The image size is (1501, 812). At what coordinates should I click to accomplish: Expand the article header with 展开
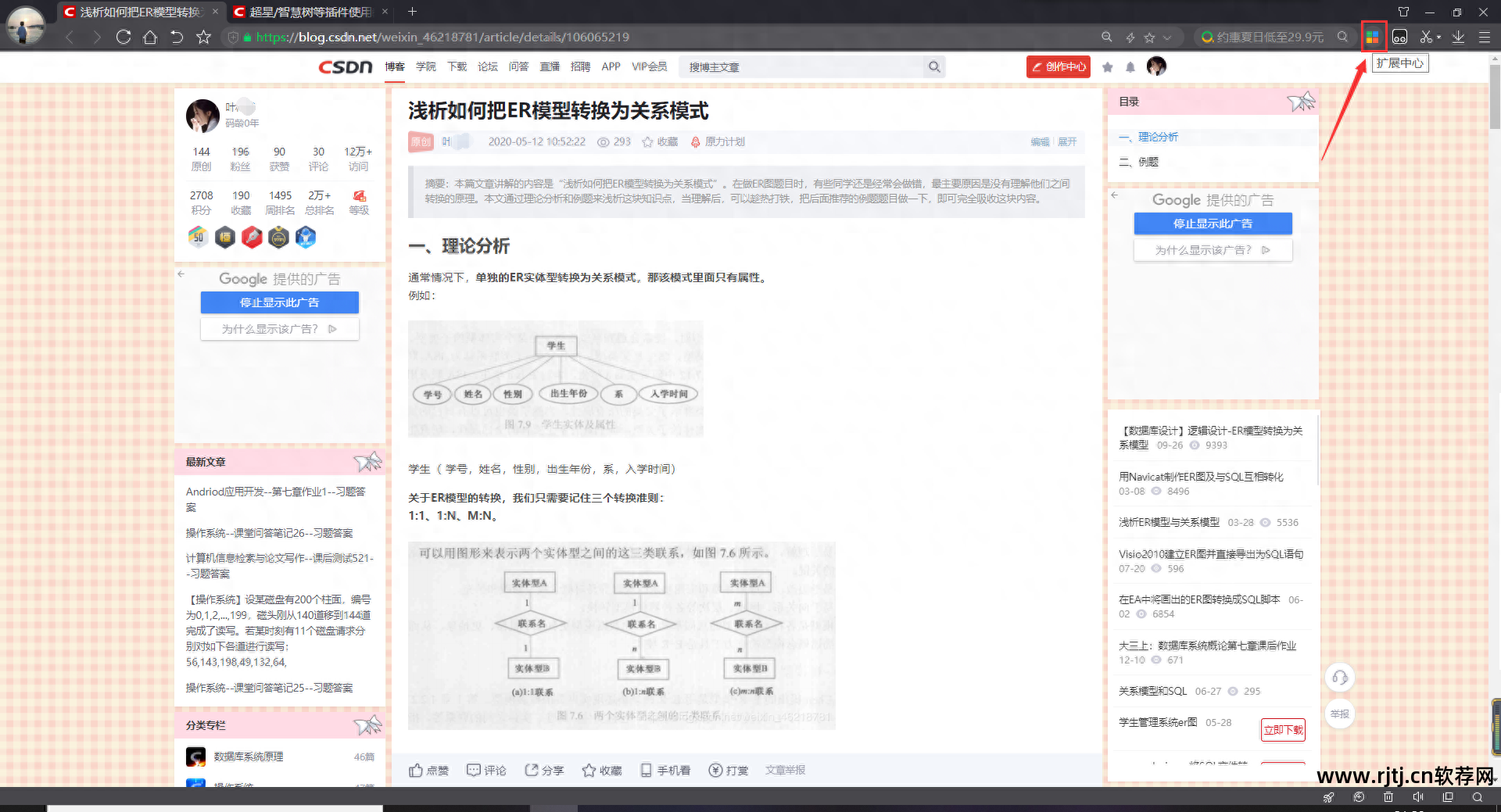[x=1067, y=141]
